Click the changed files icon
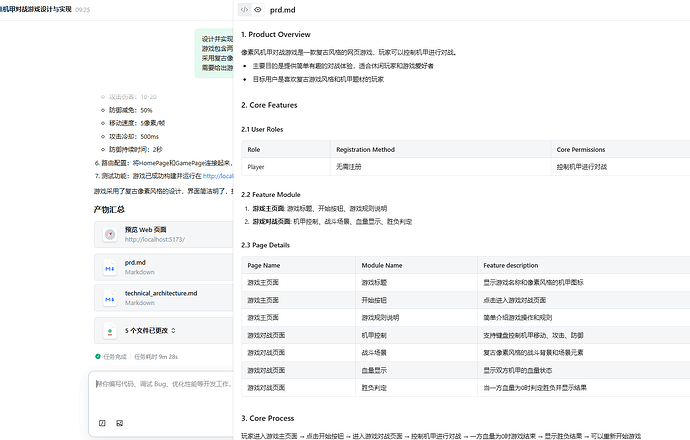Screen dimensions: 690x440 [109, 330]
